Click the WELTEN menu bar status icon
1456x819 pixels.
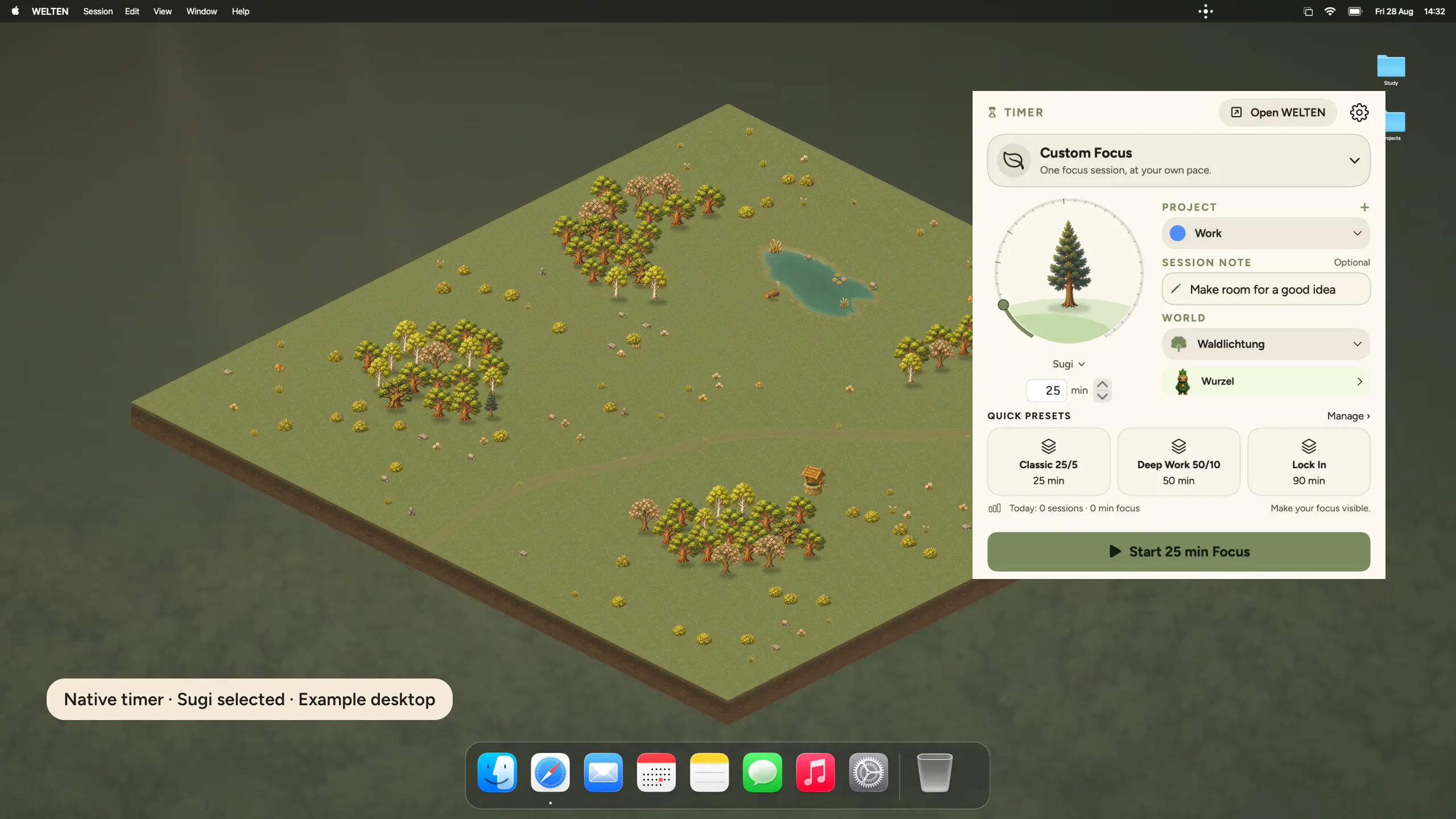(1205, 11)
